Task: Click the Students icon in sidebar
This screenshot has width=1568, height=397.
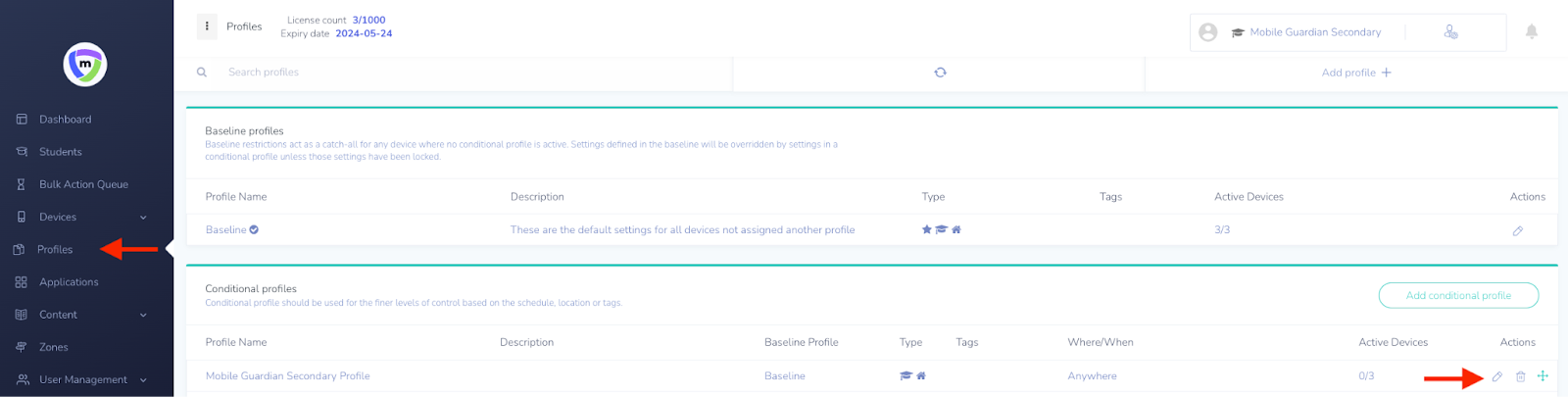Action: click(x=22, y=152)
